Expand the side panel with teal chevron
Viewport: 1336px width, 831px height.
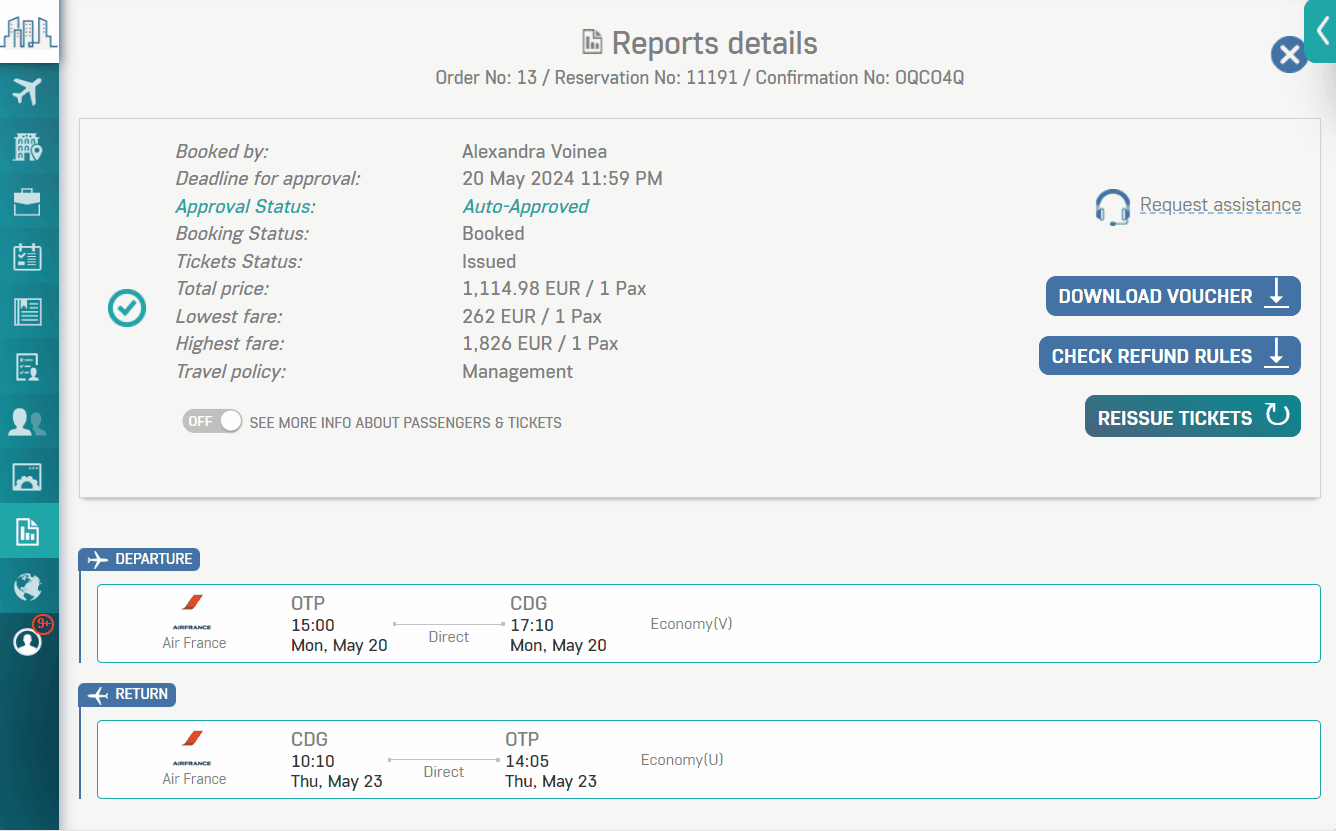tap(1322, 32)
